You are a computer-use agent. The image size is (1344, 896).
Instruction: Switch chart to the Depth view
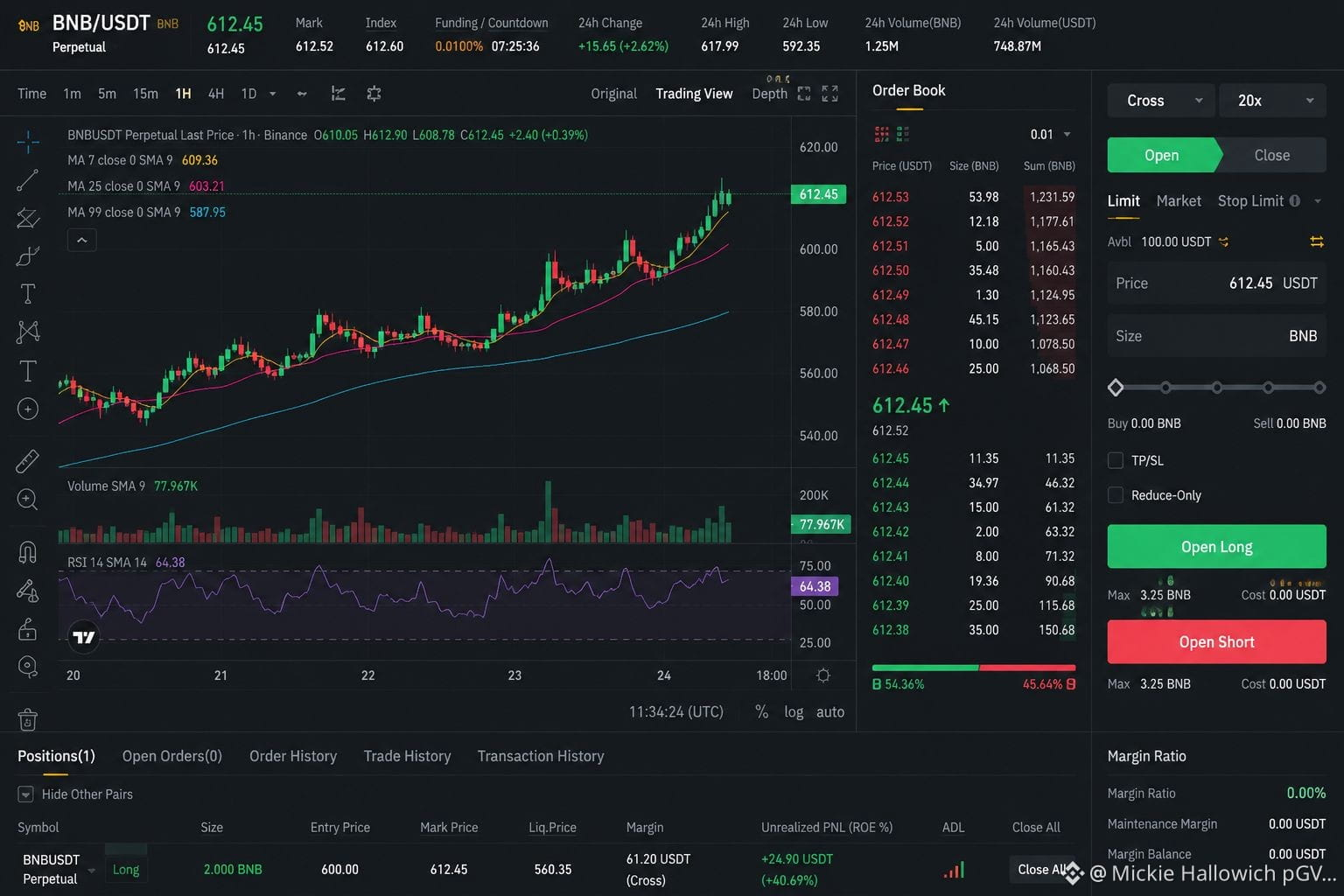770,94
